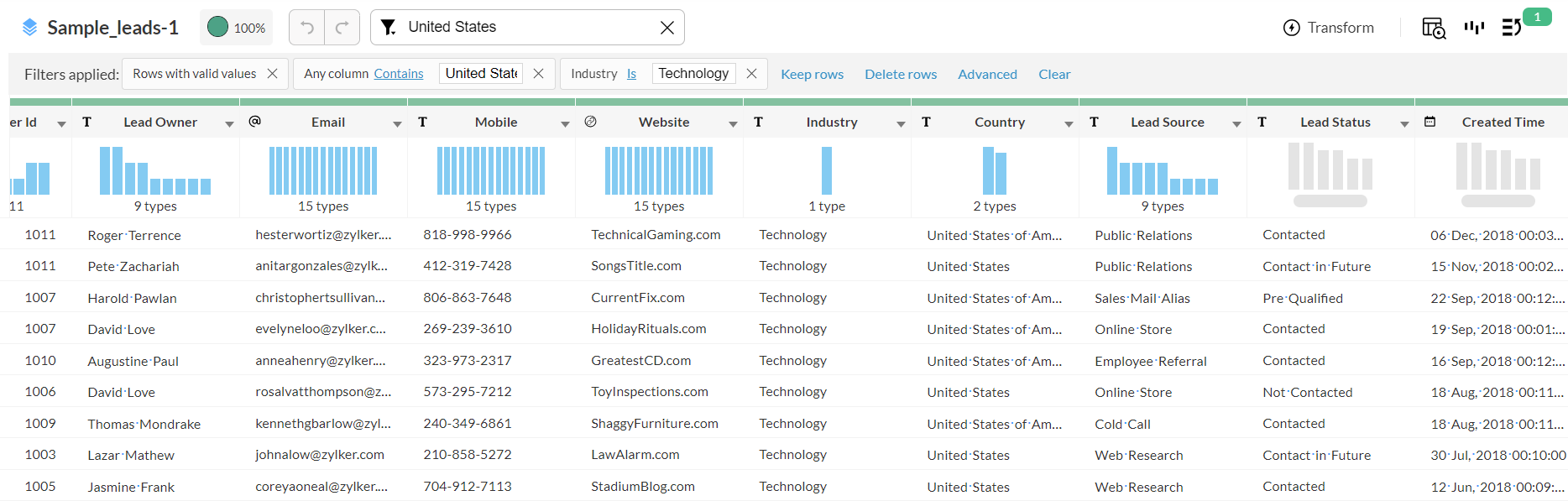Click the layers icon beside Sample_leads-1
The width and height of the screenshot is (1568, 501).
29,28
